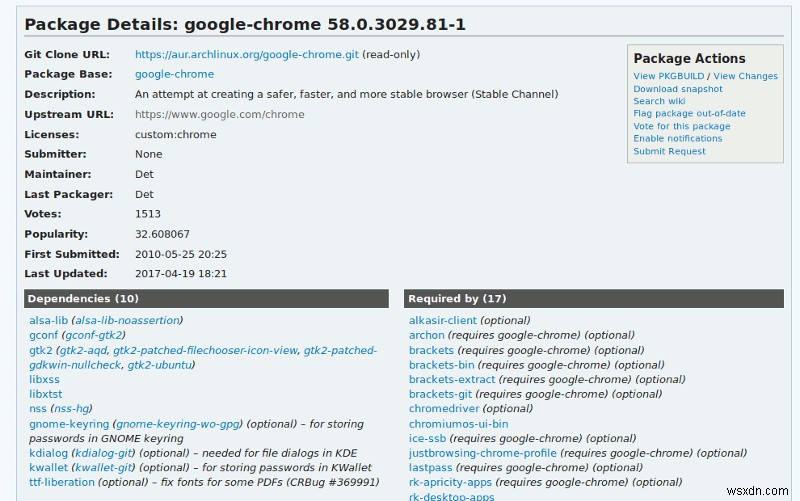Open the kwallet-git link
The image size is (800, 501).
point(104,467)
